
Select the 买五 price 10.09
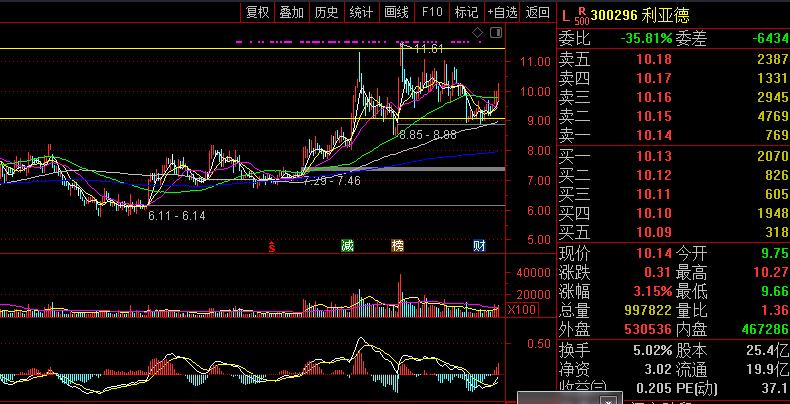pyautogui.click(x=653, y=233)
